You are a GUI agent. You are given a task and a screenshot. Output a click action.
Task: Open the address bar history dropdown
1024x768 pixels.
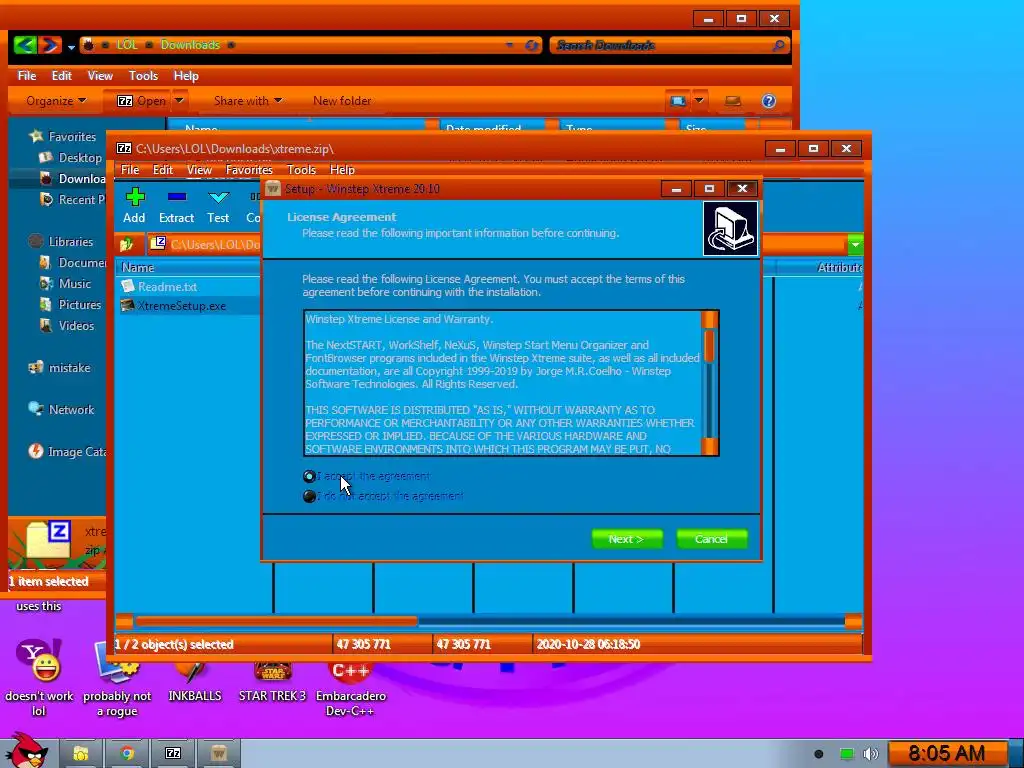coord(509,45)
